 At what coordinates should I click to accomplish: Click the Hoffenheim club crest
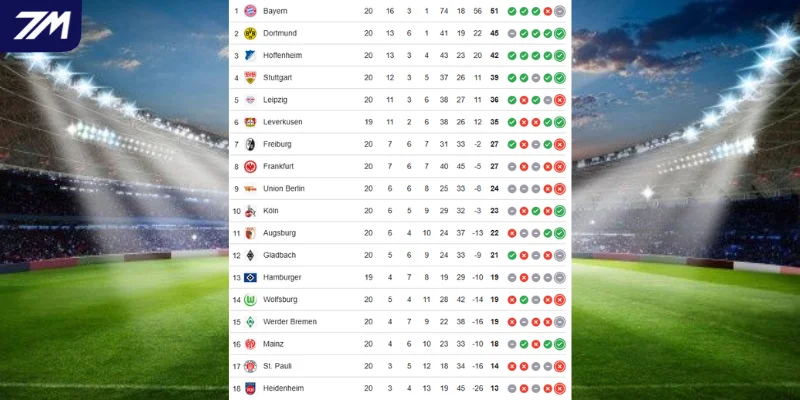[x=250, y=55]
